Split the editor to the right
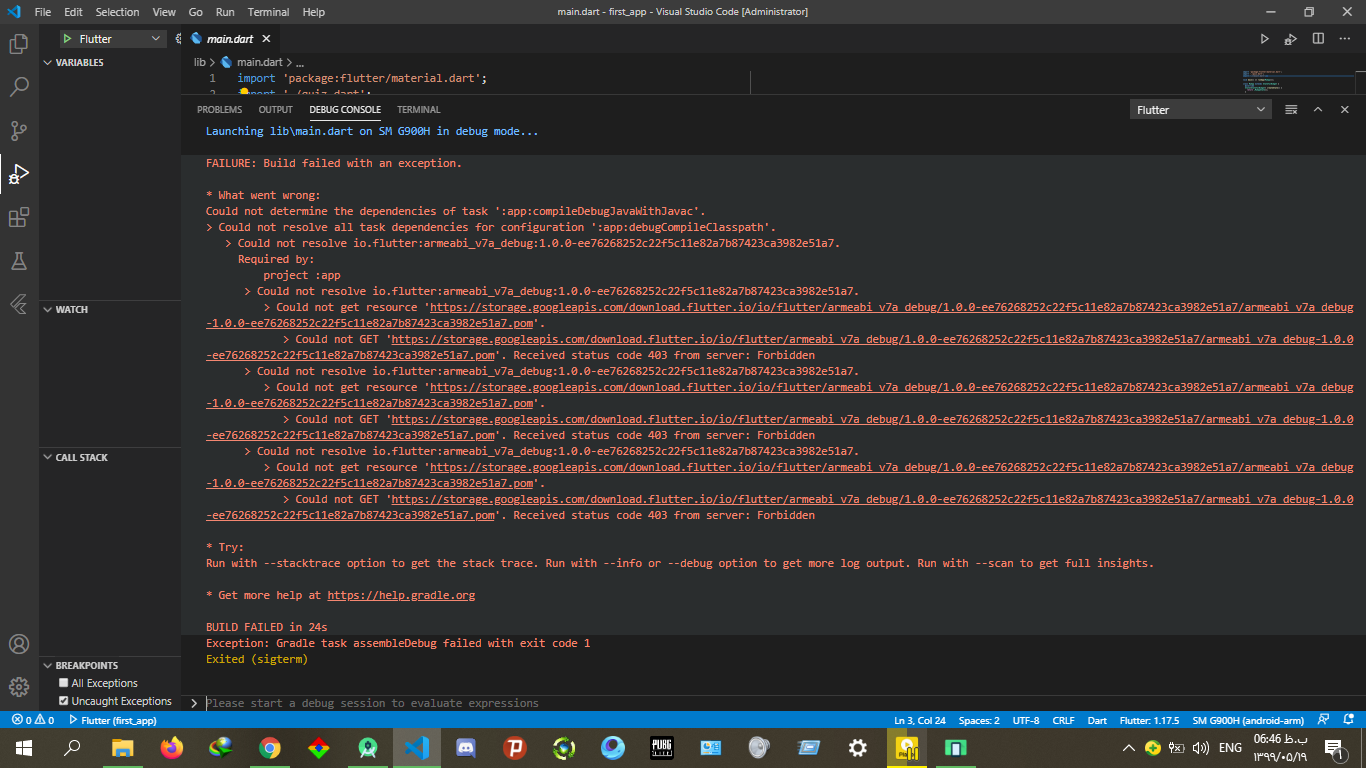The height and width of the screenshot is (768, 1366). point(1318,39)
